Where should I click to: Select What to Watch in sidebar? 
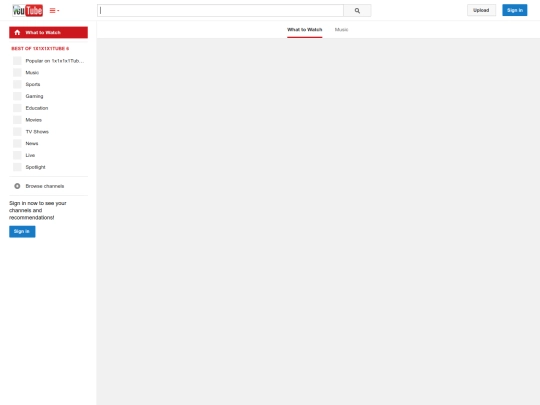click(49, 32)
